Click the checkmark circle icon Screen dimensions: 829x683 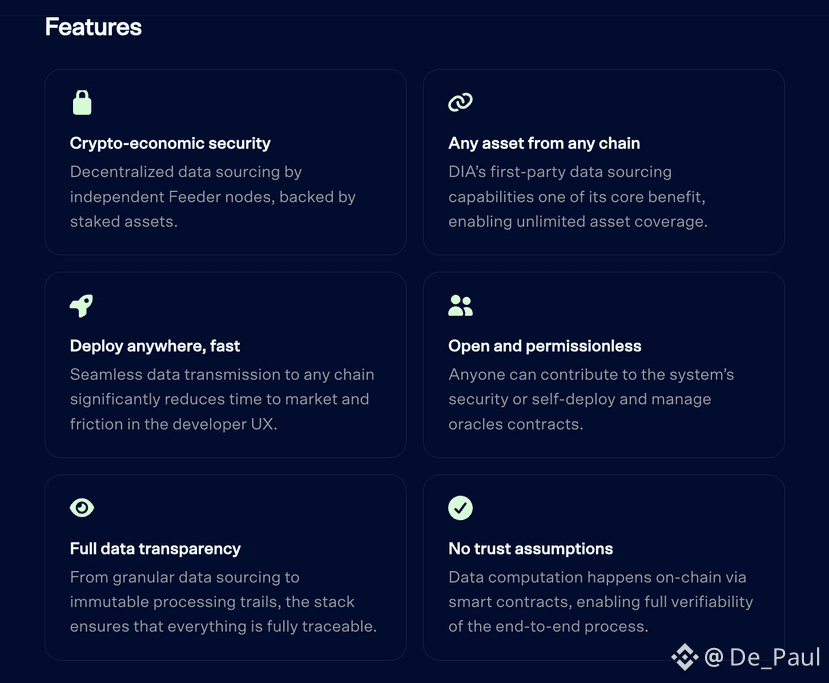point(460,508)
